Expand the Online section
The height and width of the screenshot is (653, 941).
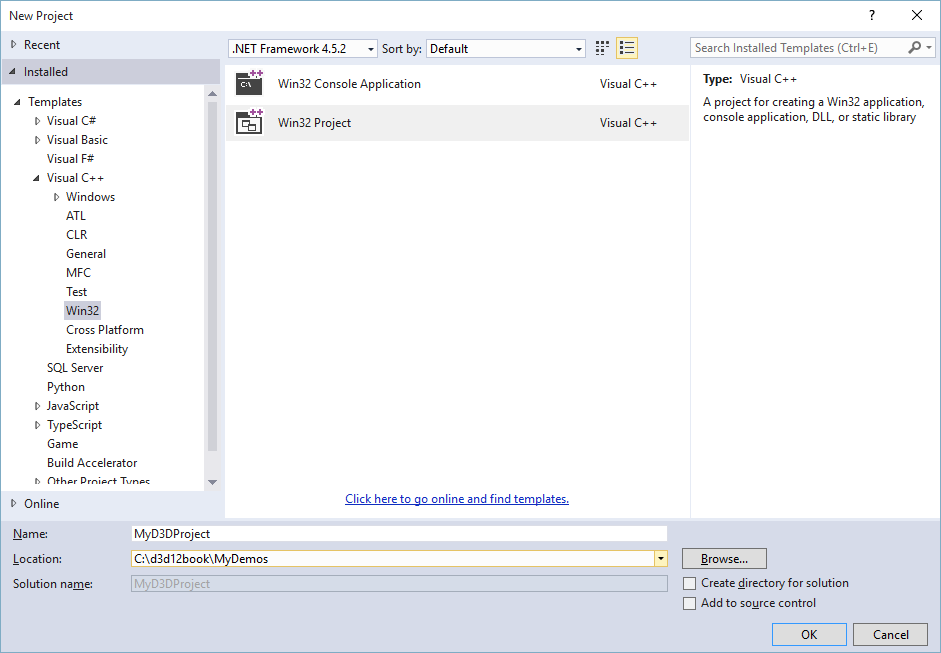(14, 504)
